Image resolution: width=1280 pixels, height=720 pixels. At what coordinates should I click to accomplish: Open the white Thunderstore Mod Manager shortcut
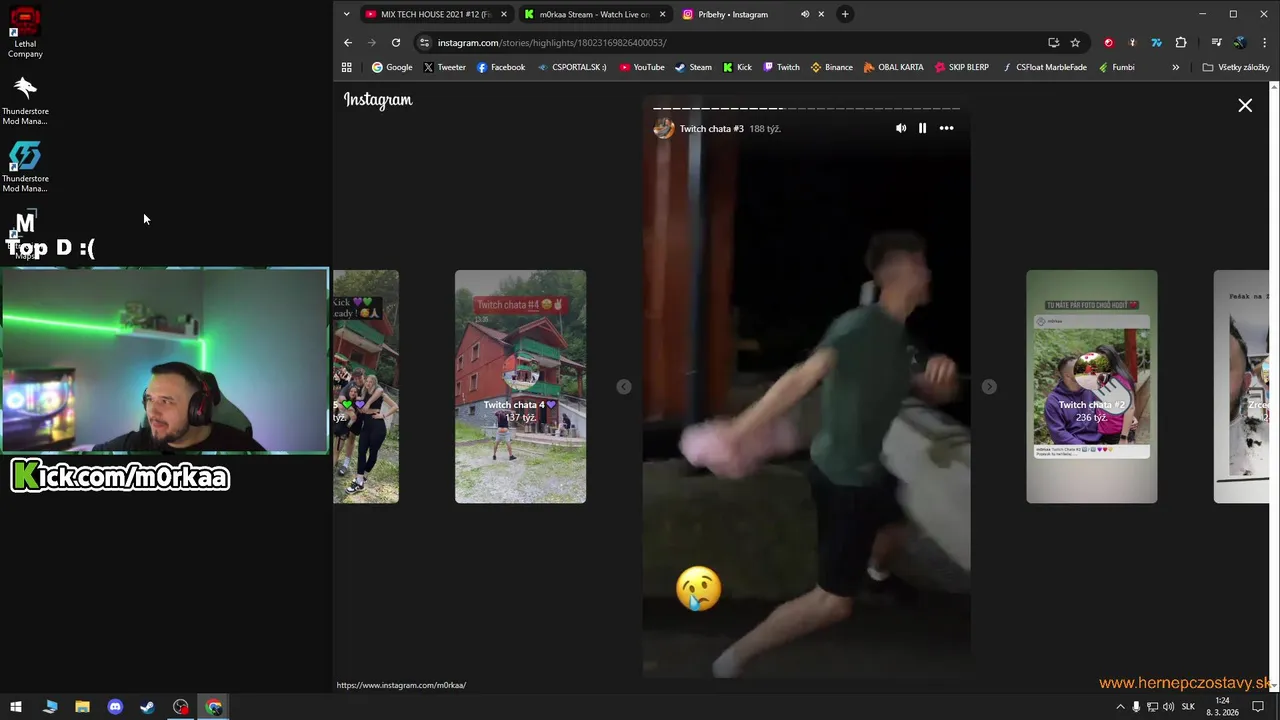25,99
